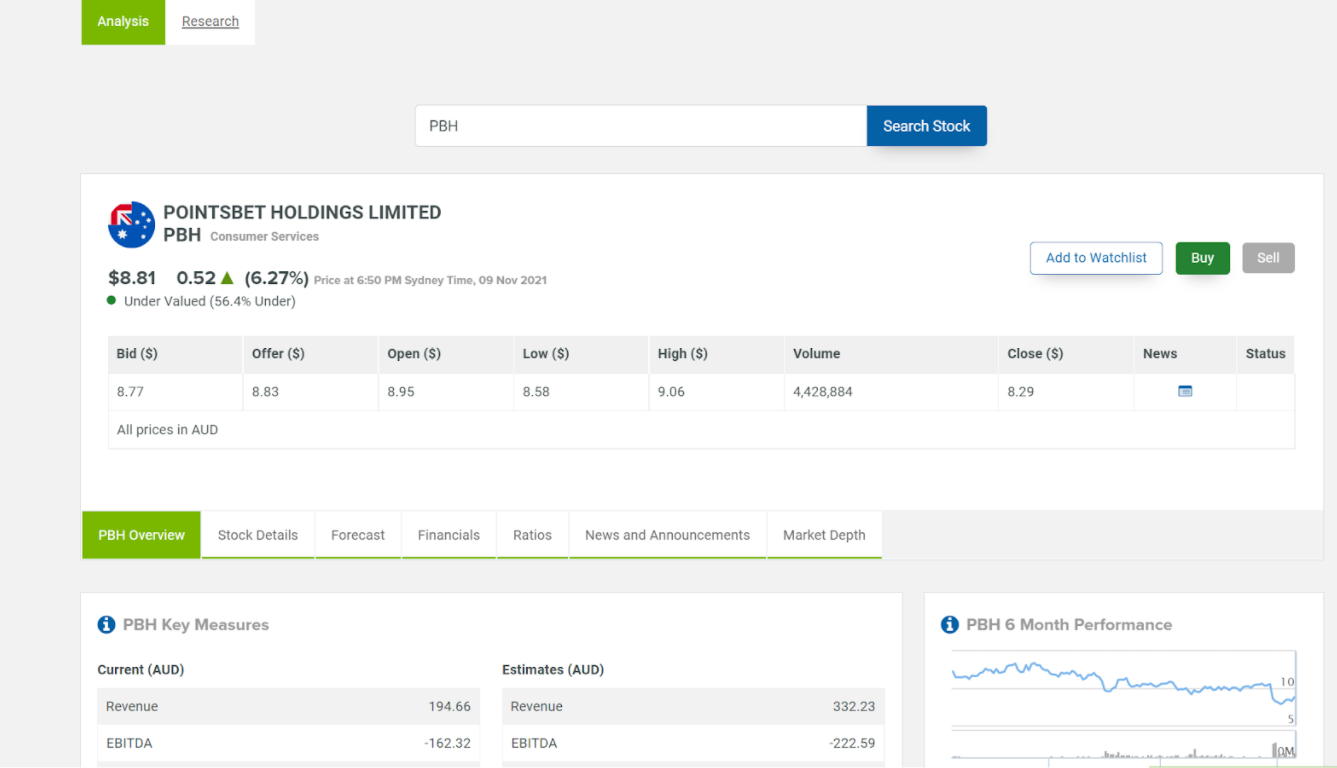
Task: Click the green Under Valued status dot
Action: [111, 300]
